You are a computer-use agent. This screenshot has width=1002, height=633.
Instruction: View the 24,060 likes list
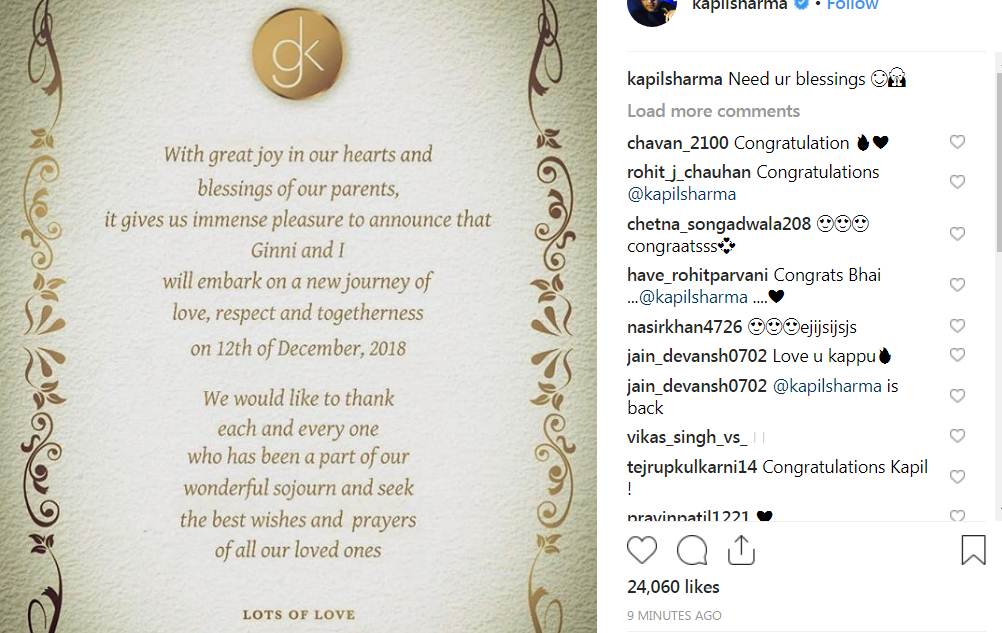[x=673, y=587]
